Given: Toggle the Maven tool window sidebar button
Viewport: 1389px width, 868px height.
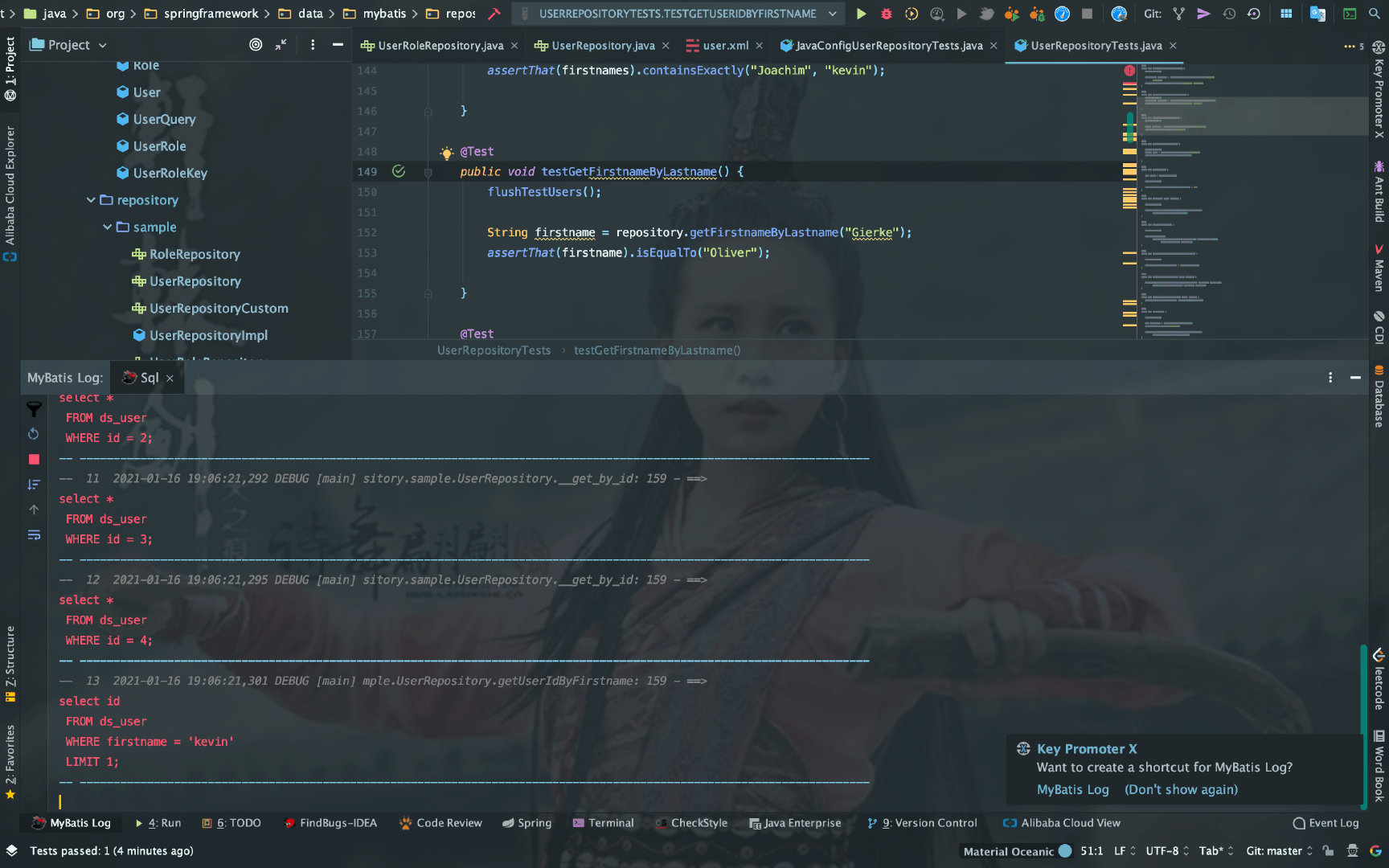Looking at the screenshot, I should (x=1379, y=268).
